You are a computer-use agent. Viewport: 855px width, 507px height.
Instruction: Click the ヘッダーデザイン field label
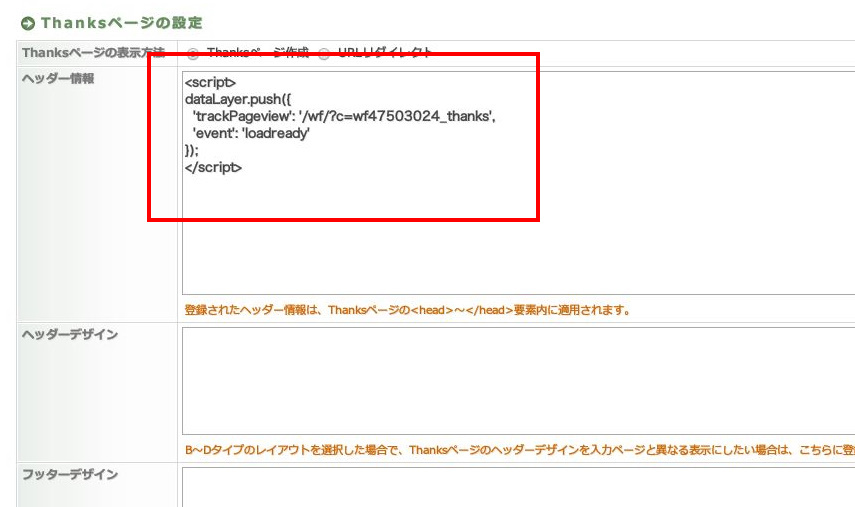pos(70,334)
